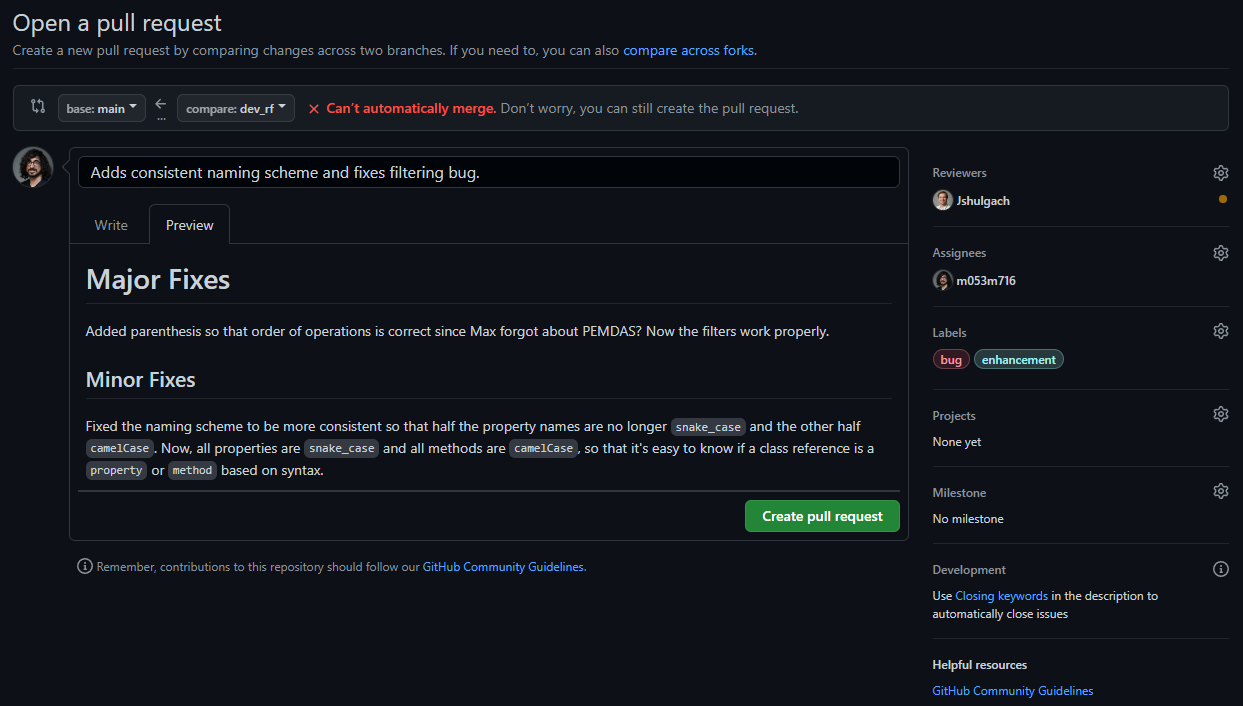Expand the compare: dev_rf branch dropdown

click(x=236, y=108)
